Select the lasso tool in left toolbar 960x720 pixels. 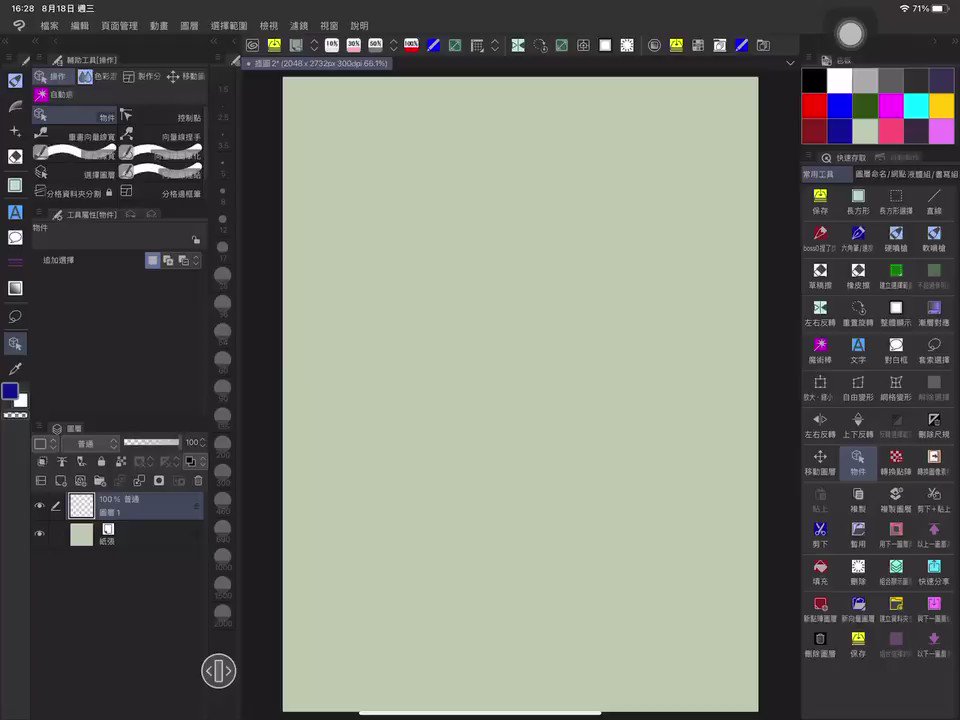[15, 316]
